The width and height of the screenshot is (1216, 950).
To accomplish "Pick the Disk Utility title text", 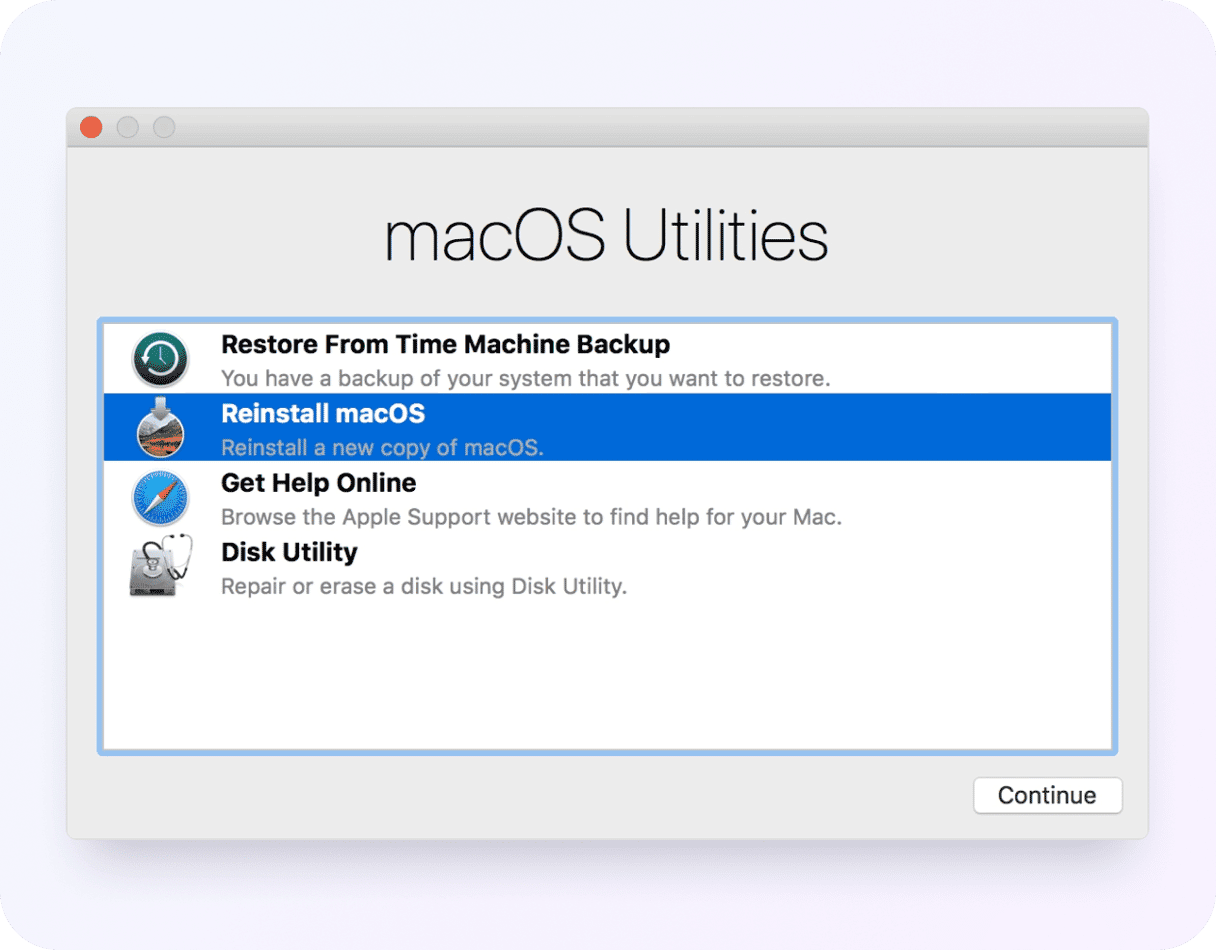I will click(289, 552).
